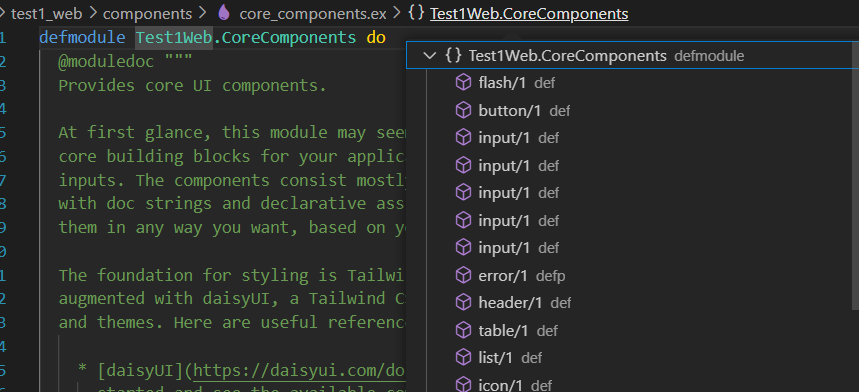This screenshot has height=392, width=859.
Task: Click the cube icon beside button/1
Action: click(463, 111)
